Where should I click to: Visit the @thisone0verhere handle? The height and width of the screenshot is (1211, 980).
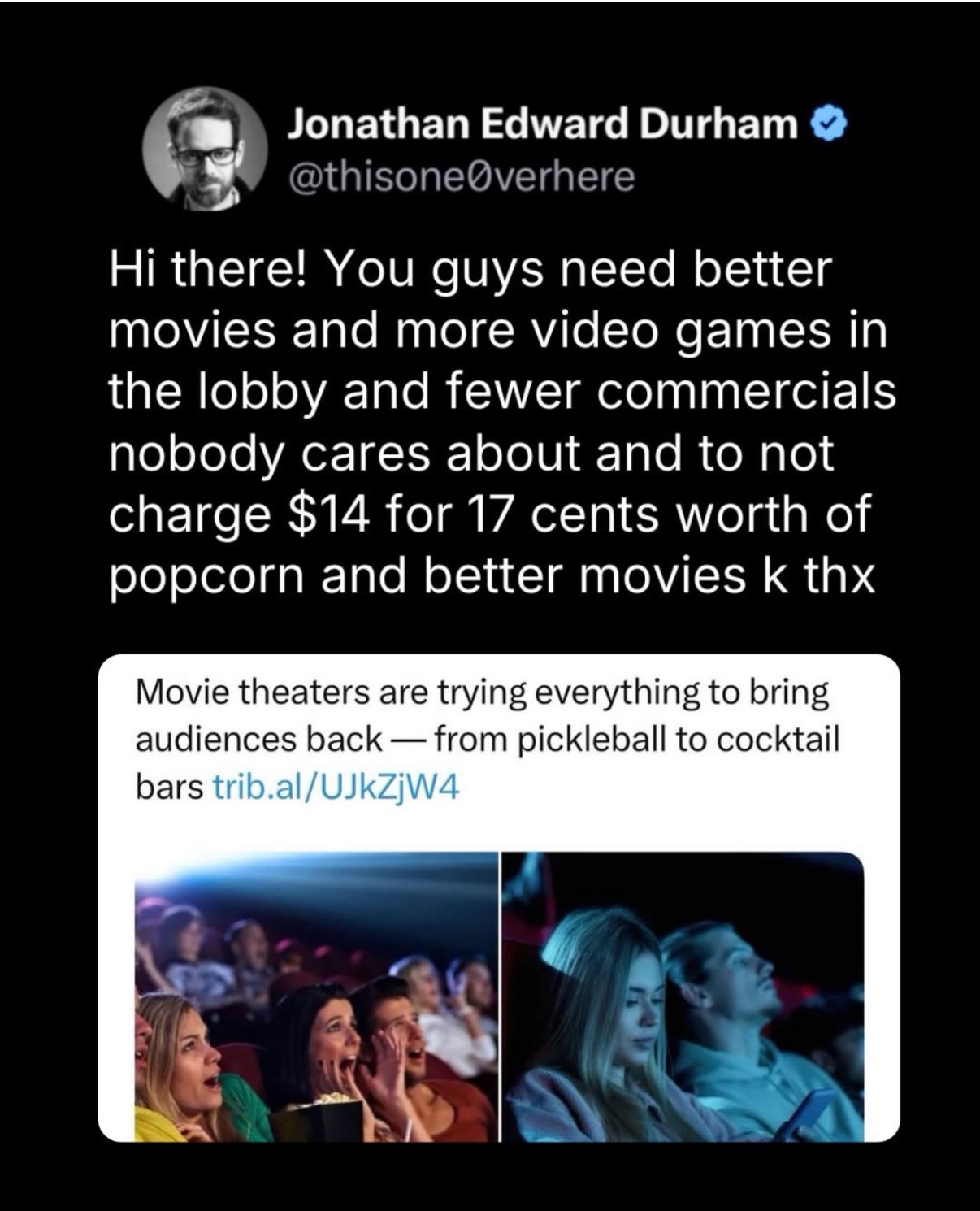tap(461, 176)
